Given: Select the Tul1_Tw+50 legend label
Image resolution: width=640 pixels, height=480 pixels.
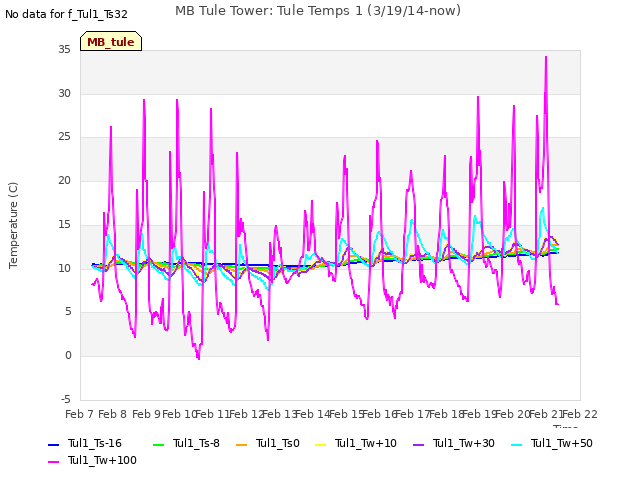Looking at the screenshot, I should (562, 443).
